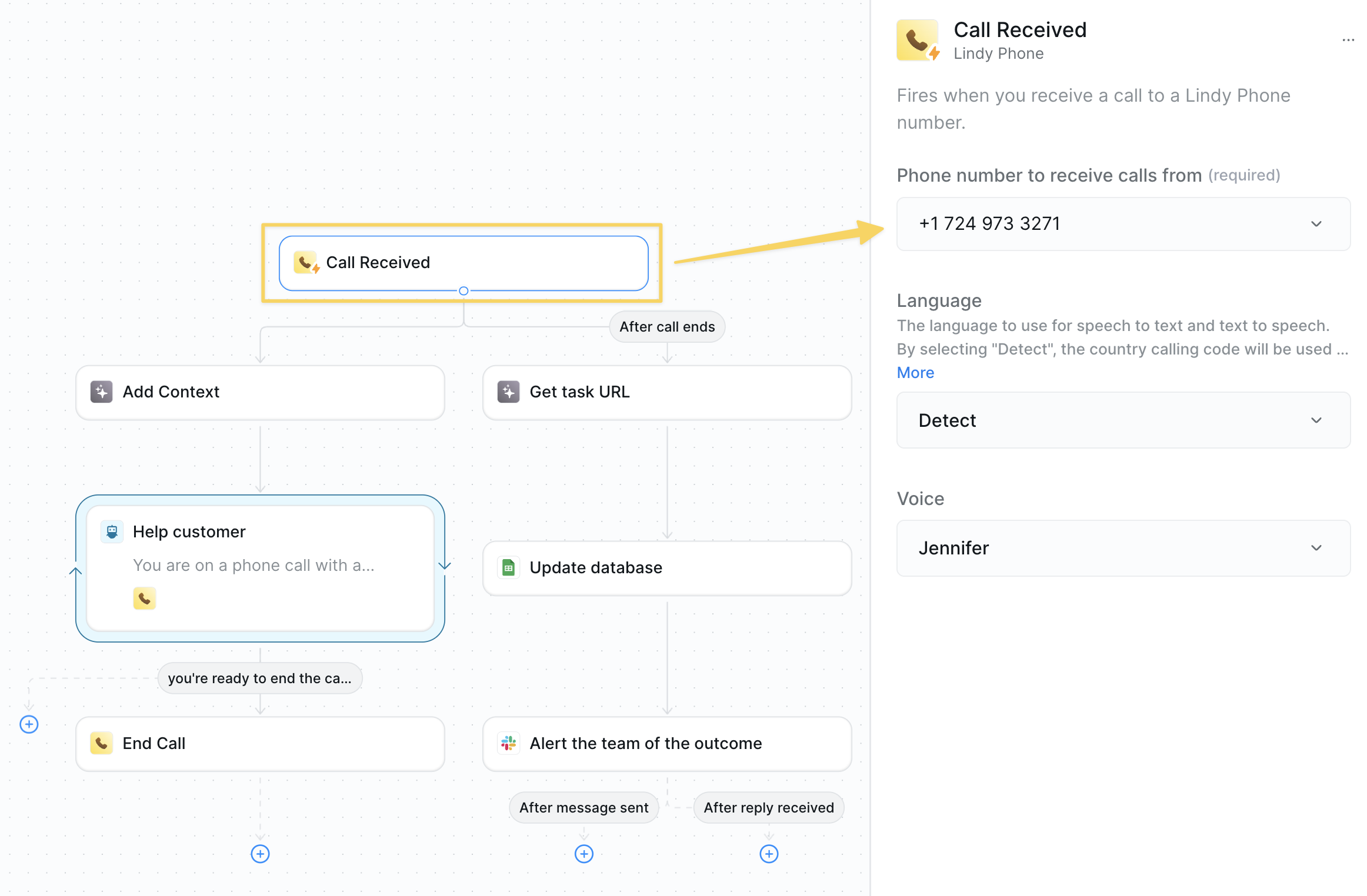
Task: Open the phone number dropdown
Action: tap(1123, 224)
